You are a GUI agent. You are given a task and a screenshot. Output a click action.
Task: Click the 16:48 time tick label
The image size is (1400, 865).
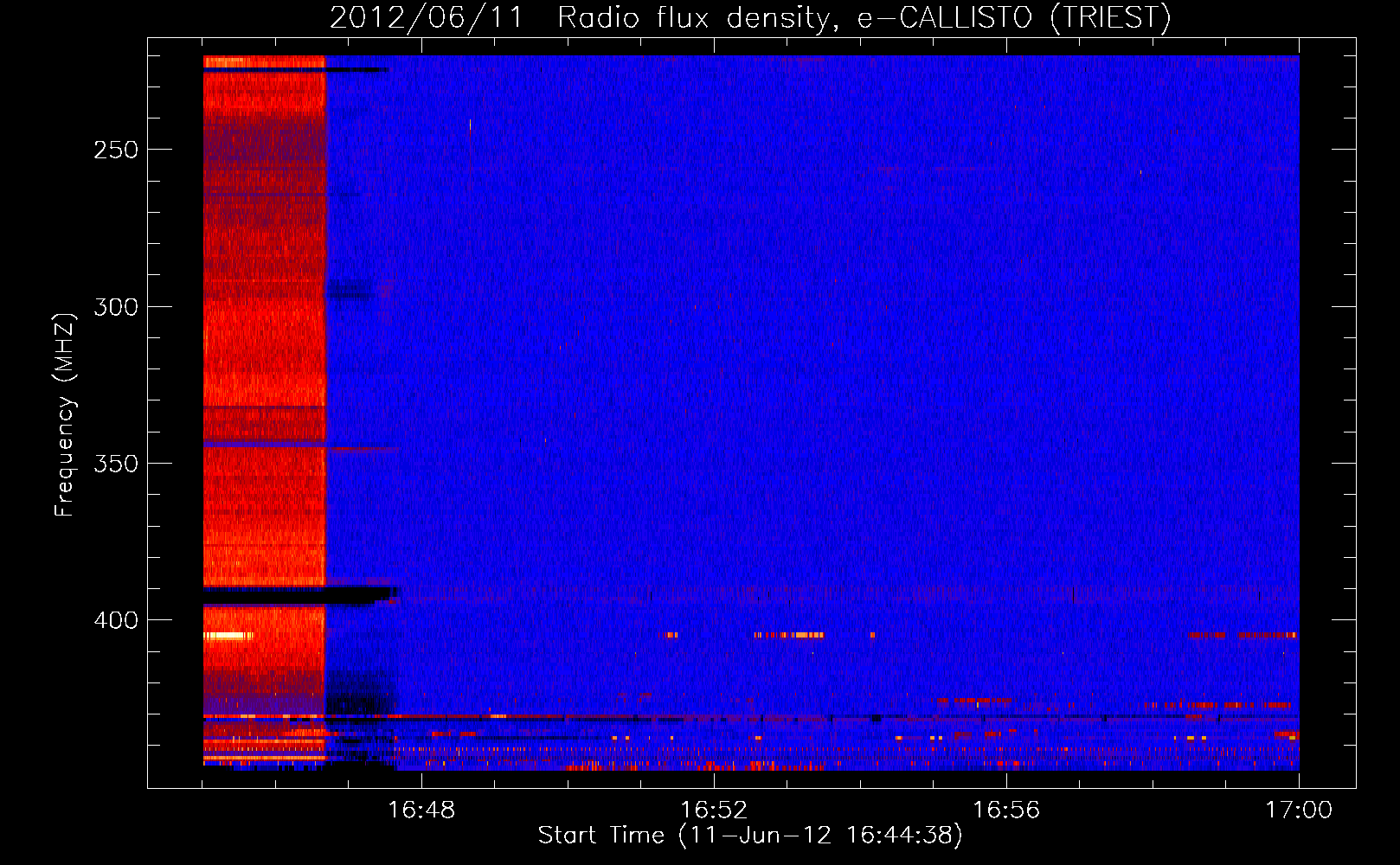(x=421, y=810)
